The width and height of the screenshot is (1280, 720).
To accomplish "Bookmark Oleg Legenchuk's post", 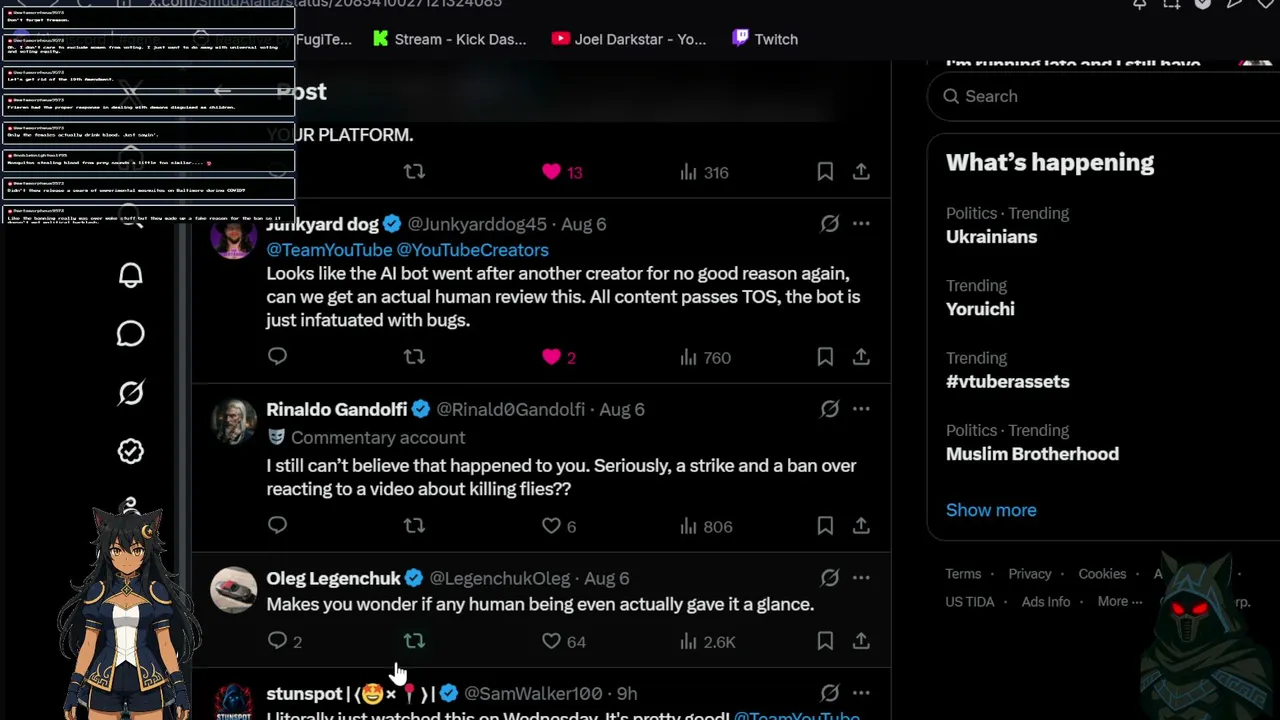I will click(825, 641).
